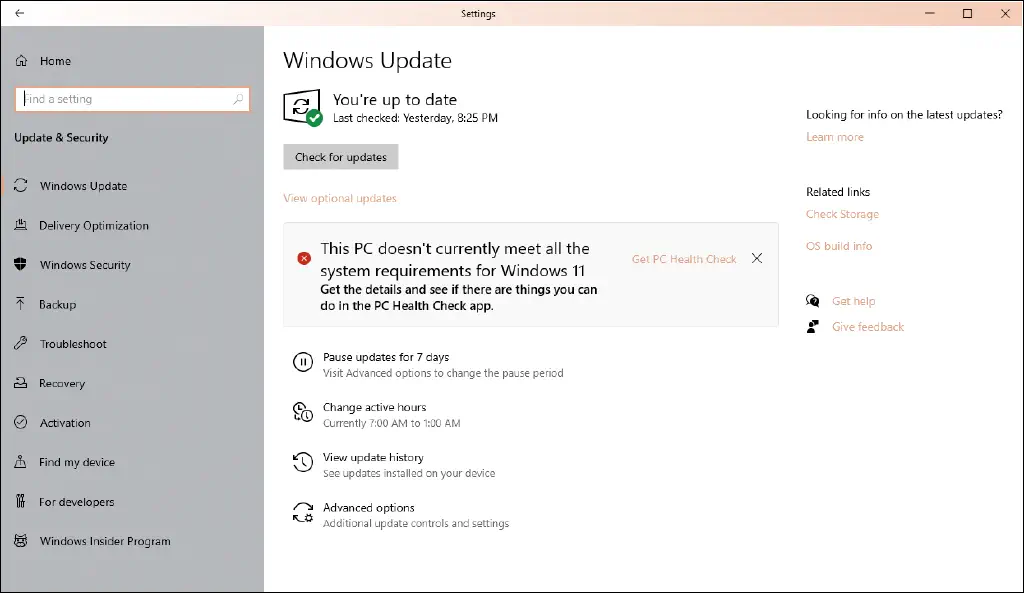Click the up-to-date status icon with green check
Screen dimensions: 1024x593
click(x=302, y=108)
